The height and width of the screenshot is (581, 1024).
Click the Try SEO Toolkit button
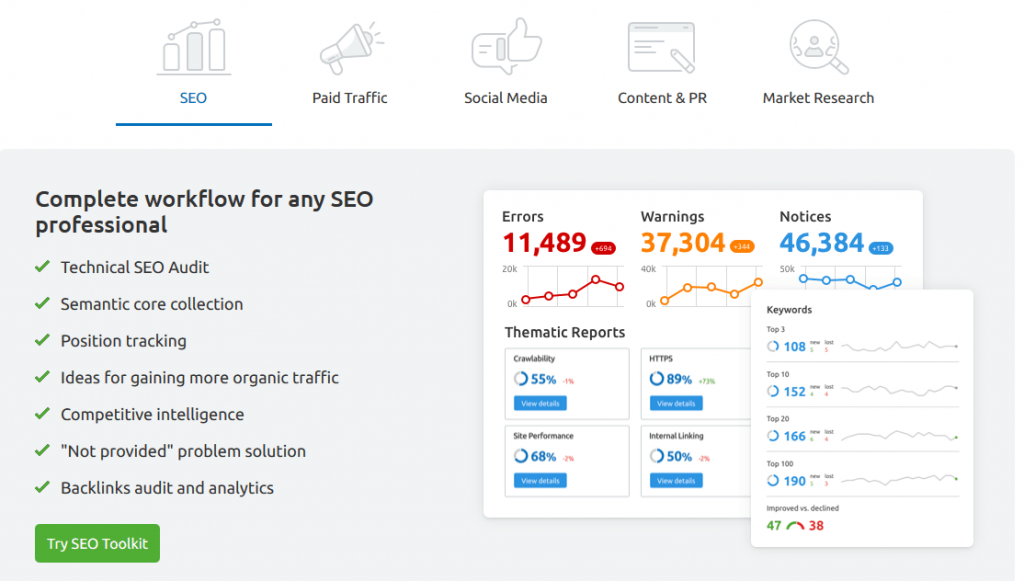(x=96, y=543)
